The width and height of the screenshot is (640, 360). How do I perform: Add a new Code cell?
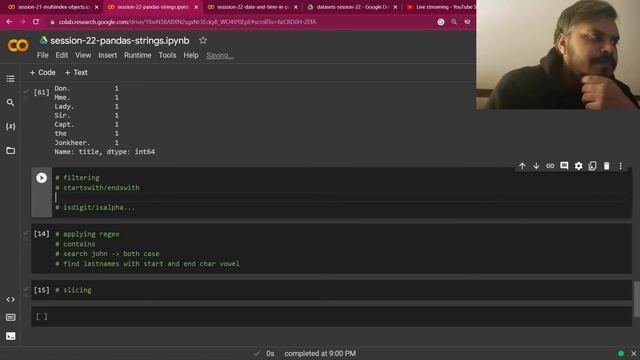click(x=42, y=73)
